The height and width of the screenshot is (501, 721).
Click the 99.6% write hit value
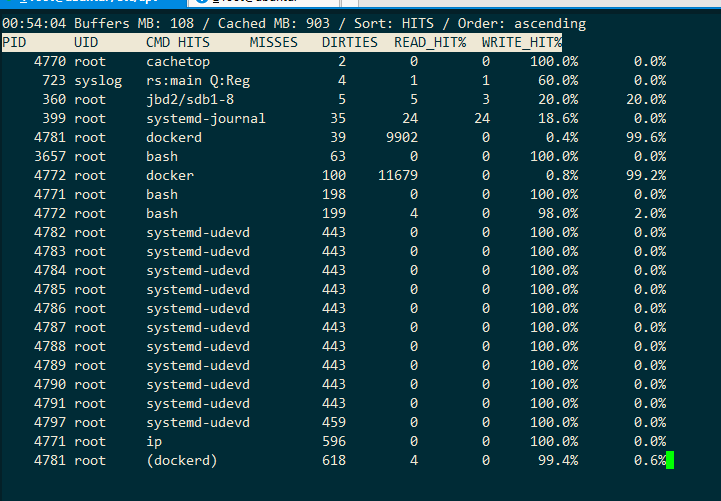click(646, 137)
